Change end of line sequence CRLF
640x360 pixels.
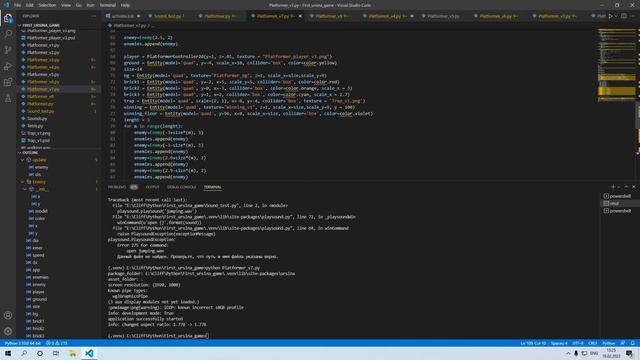(x=593, y=343)
